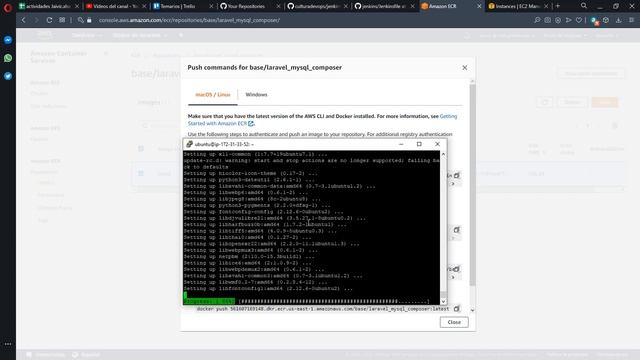Tick the header checkbox in images table

click(x=141, y=149)
